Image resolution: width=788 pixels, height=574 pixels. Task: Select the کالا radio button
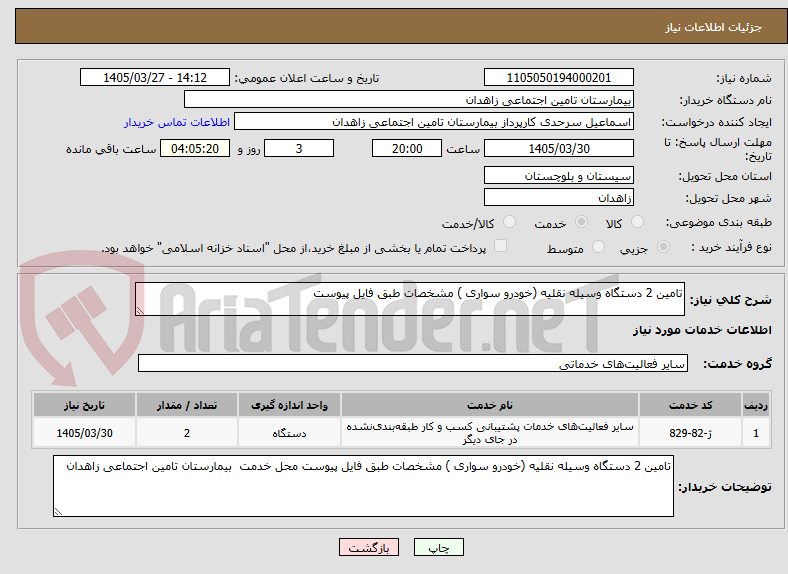(x=637, y=222)
